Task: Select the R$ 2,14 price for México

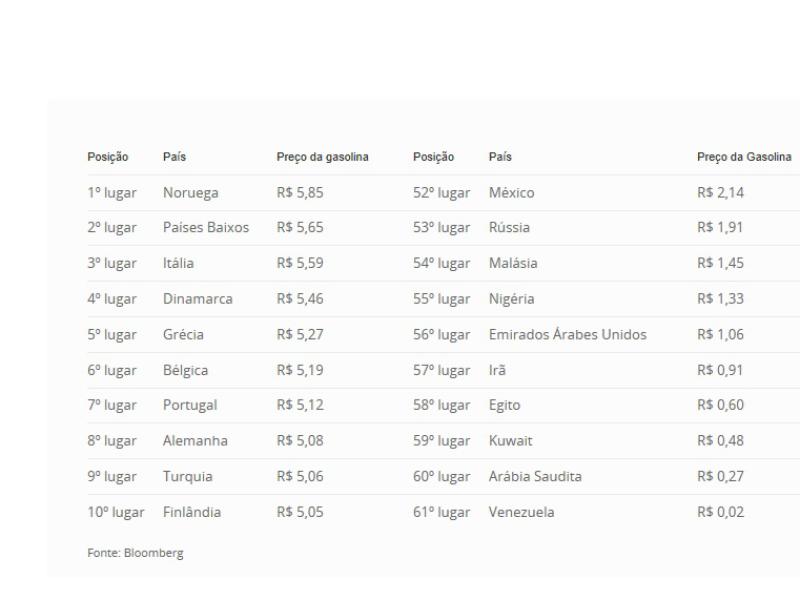Action: click(x=720, y=193)
